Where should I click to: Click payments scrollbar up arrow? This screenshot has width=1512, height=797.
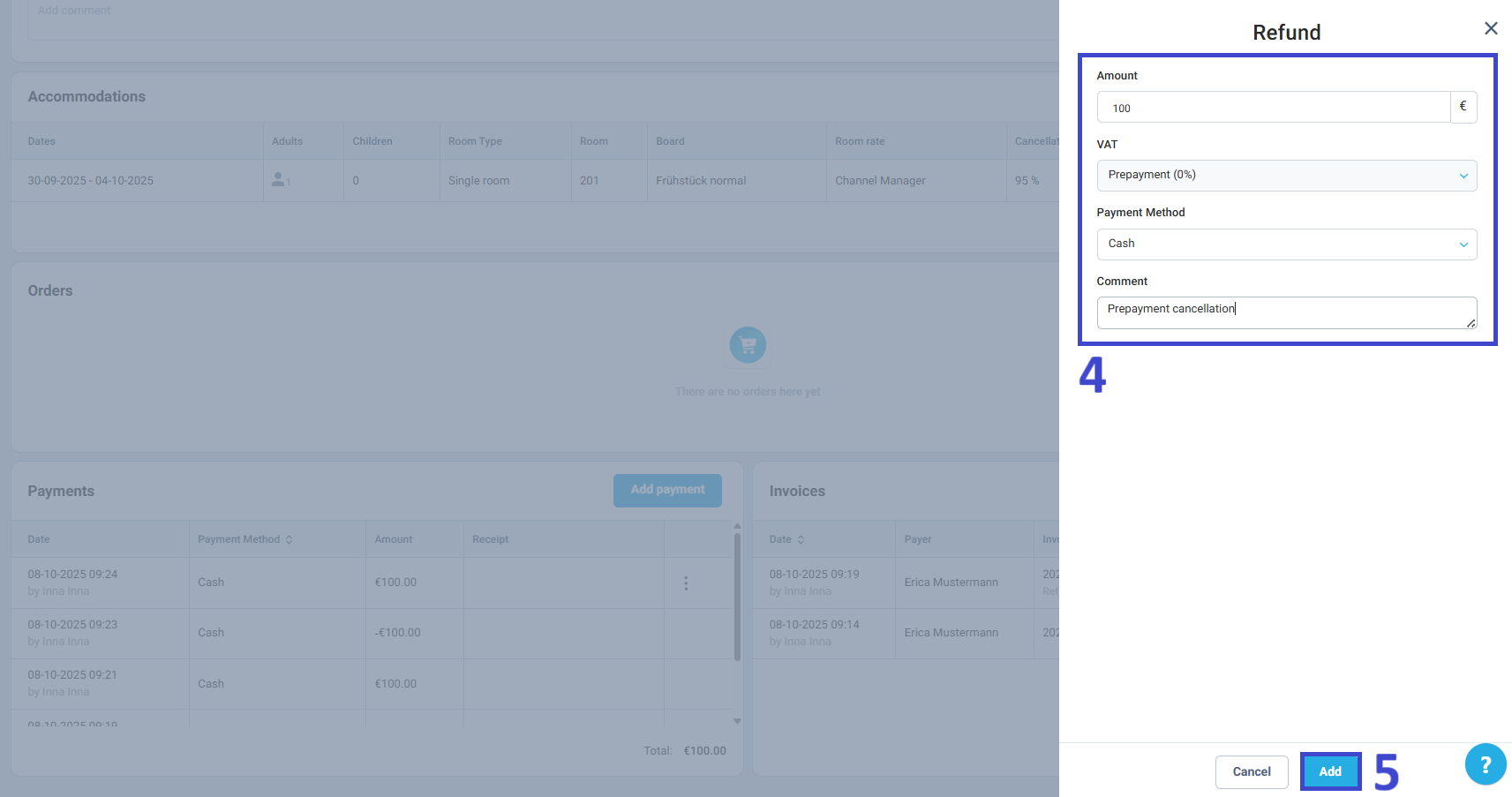coord(737,526)
